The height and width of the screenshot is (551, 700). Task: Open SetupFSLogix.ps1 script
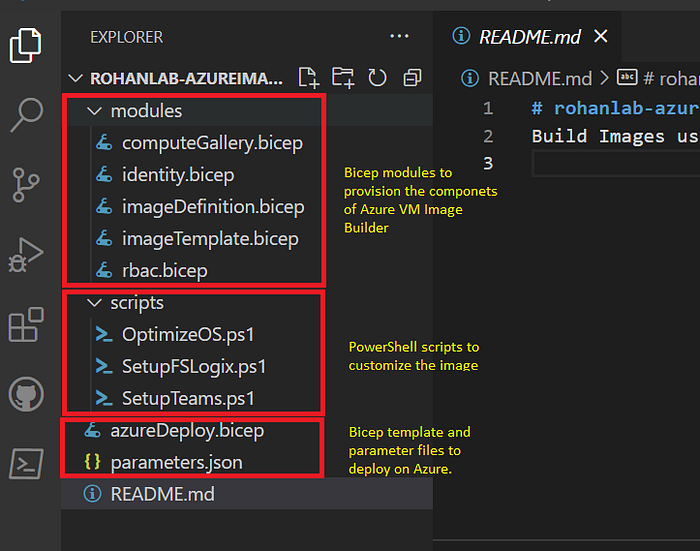[194, 366]
